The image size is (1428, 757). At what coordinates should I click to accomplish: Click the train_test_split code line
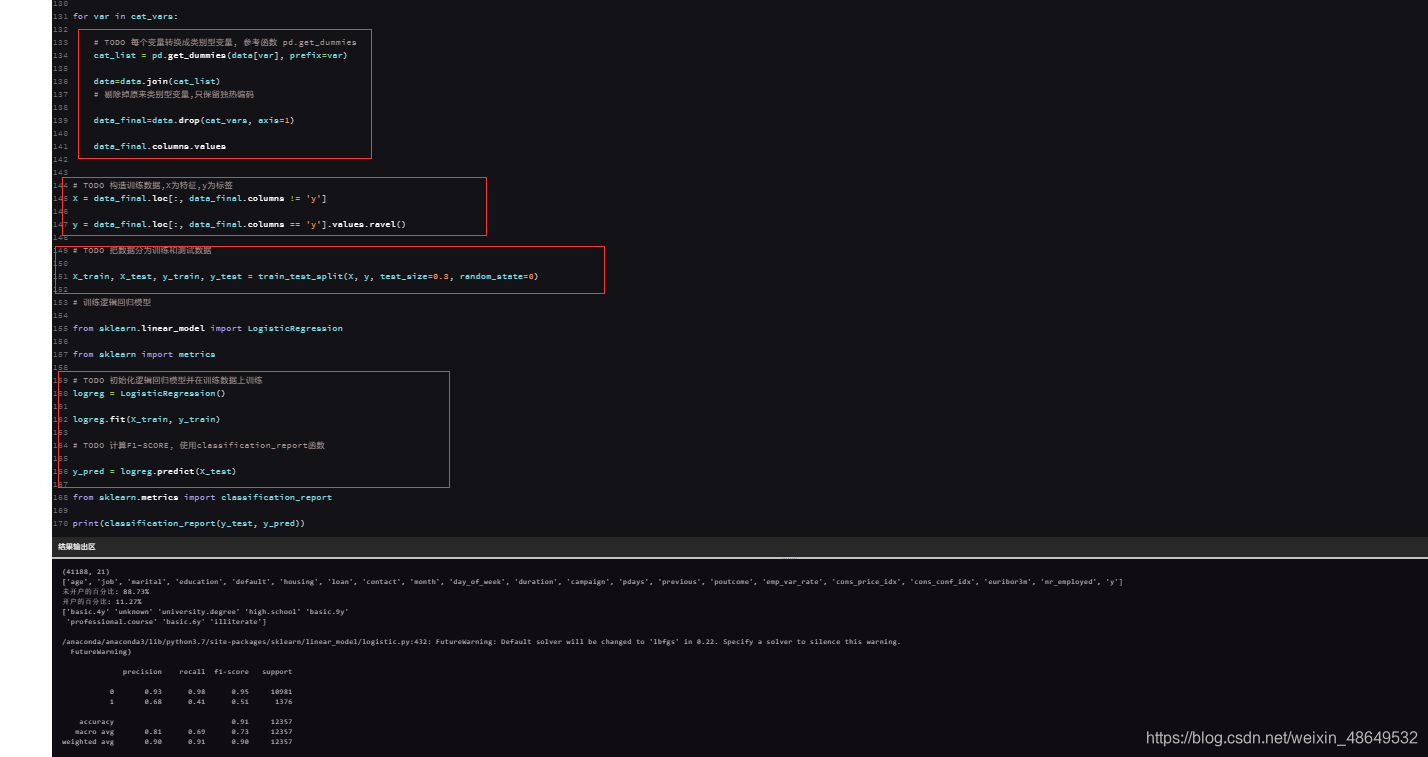(306, 277)
